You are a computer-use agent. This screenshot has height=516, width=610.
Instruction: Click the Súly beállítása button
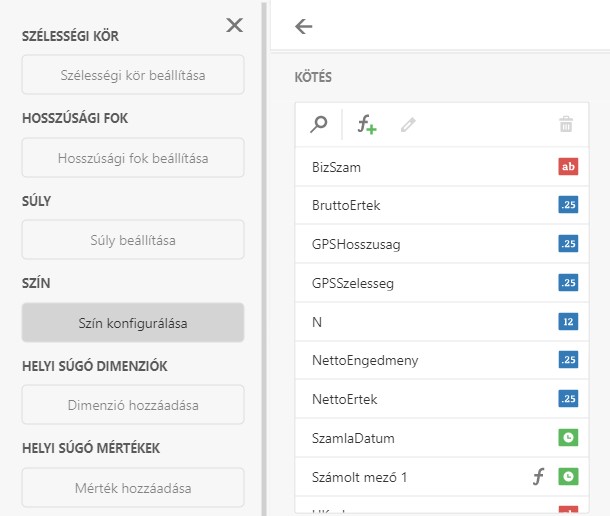(x=133, y=240)
